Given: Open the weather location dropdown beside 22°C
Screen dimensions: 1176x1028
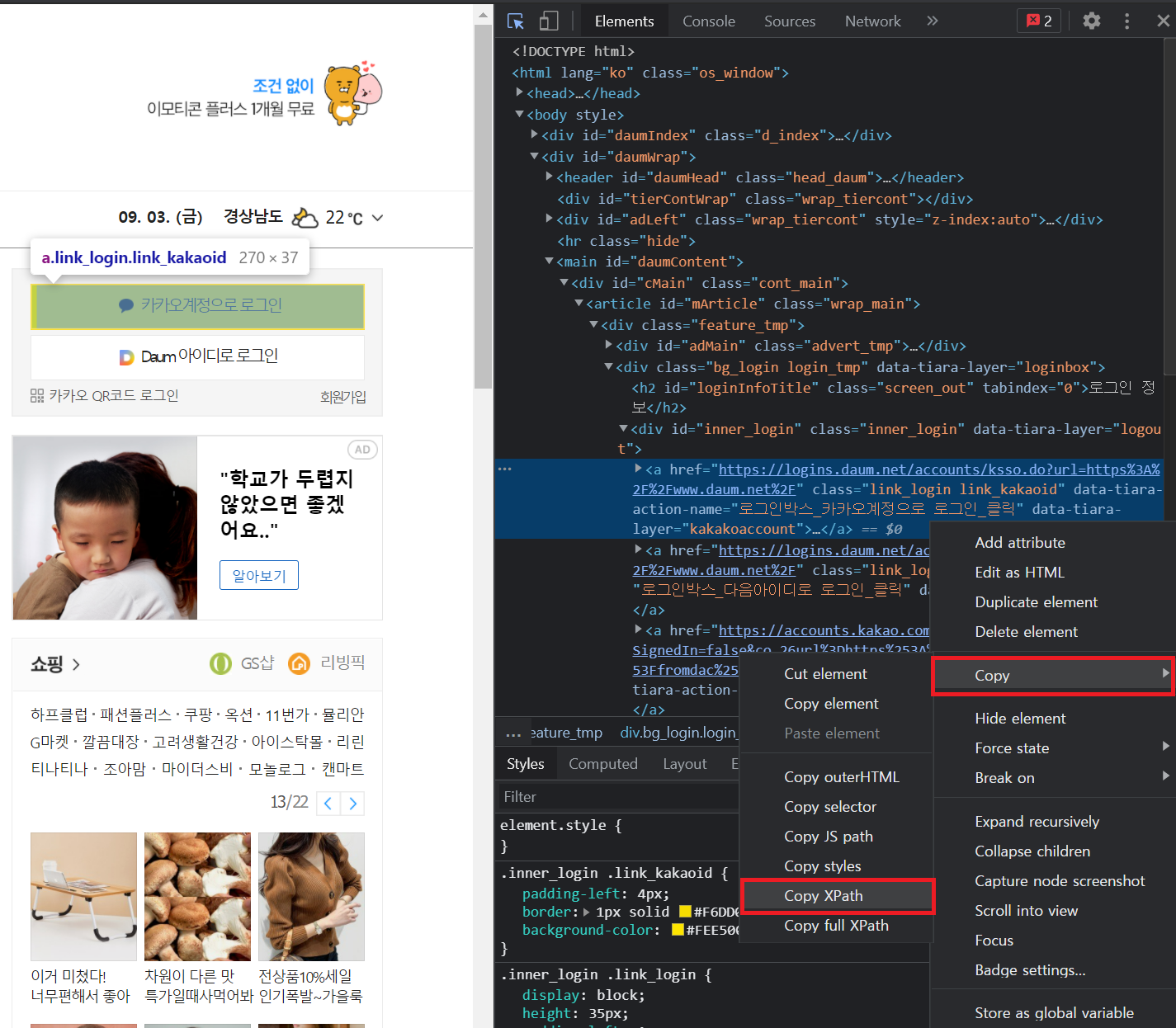Looking at the screenshot, I should tap(377, 218).
